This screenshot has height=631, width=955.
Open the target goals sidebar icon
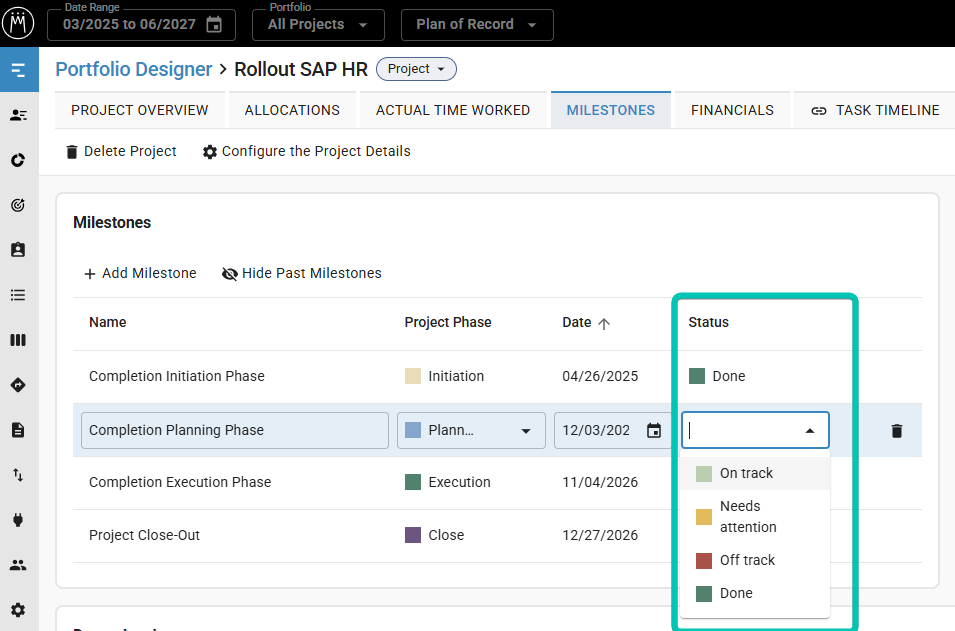click(18, 205)
